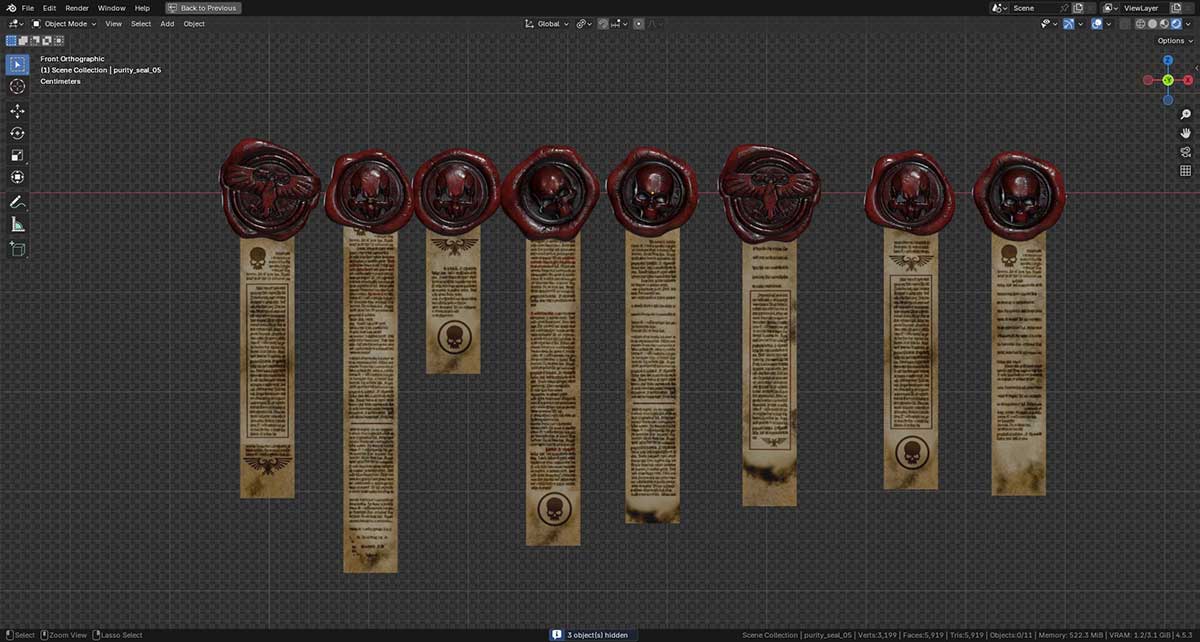Choose the Invert selection mode icon
Screen dimensions: 1200x642
[x=47, y=41]
